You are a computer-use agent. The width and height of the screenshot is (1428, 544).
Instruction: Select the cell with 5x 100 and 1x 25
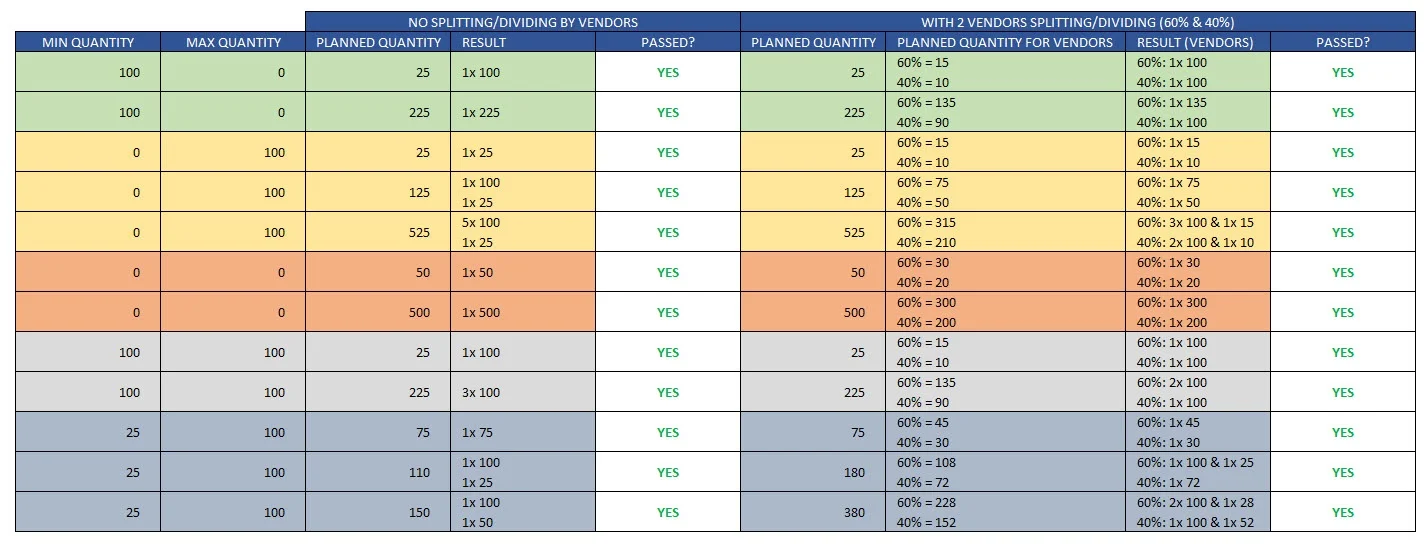click(525, 232)
